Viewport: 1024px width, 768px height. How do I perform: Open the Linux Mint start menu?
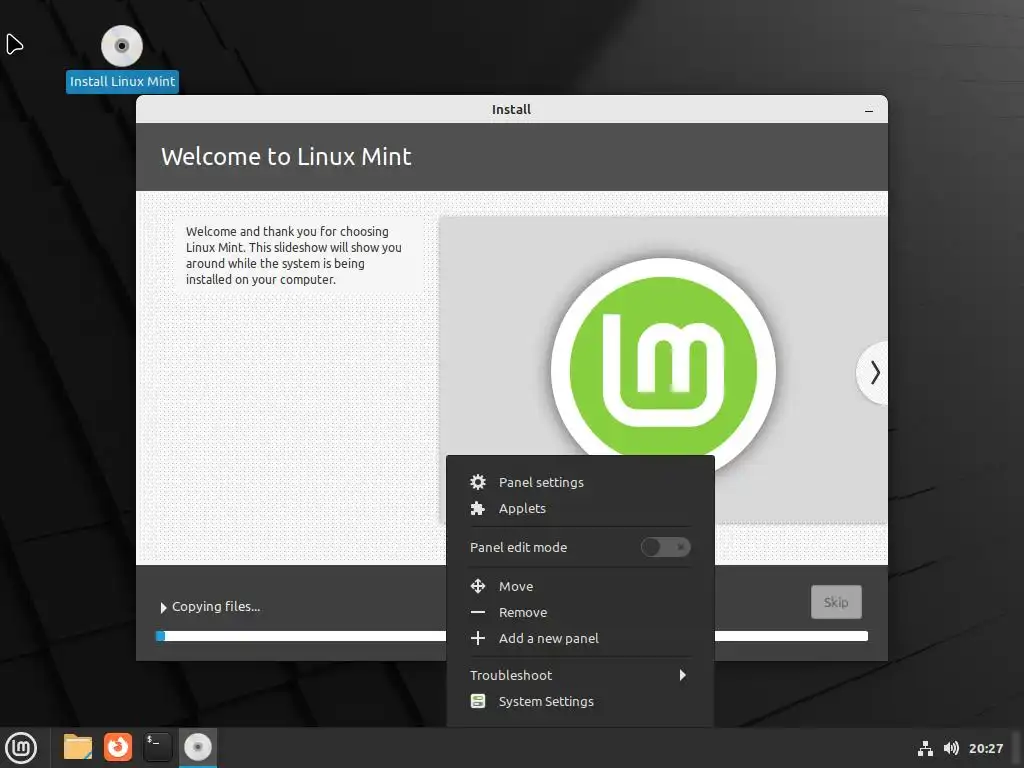[x=21, y=747]
